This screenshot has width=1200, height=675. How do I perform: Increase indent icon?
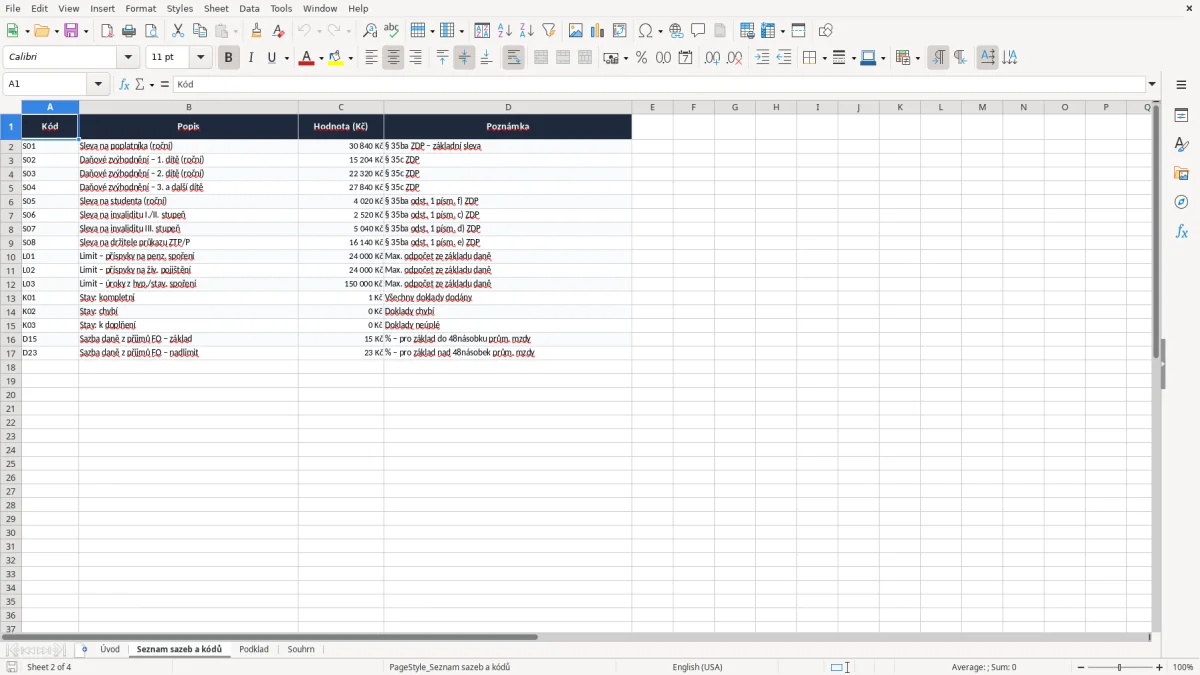[762, 58]
